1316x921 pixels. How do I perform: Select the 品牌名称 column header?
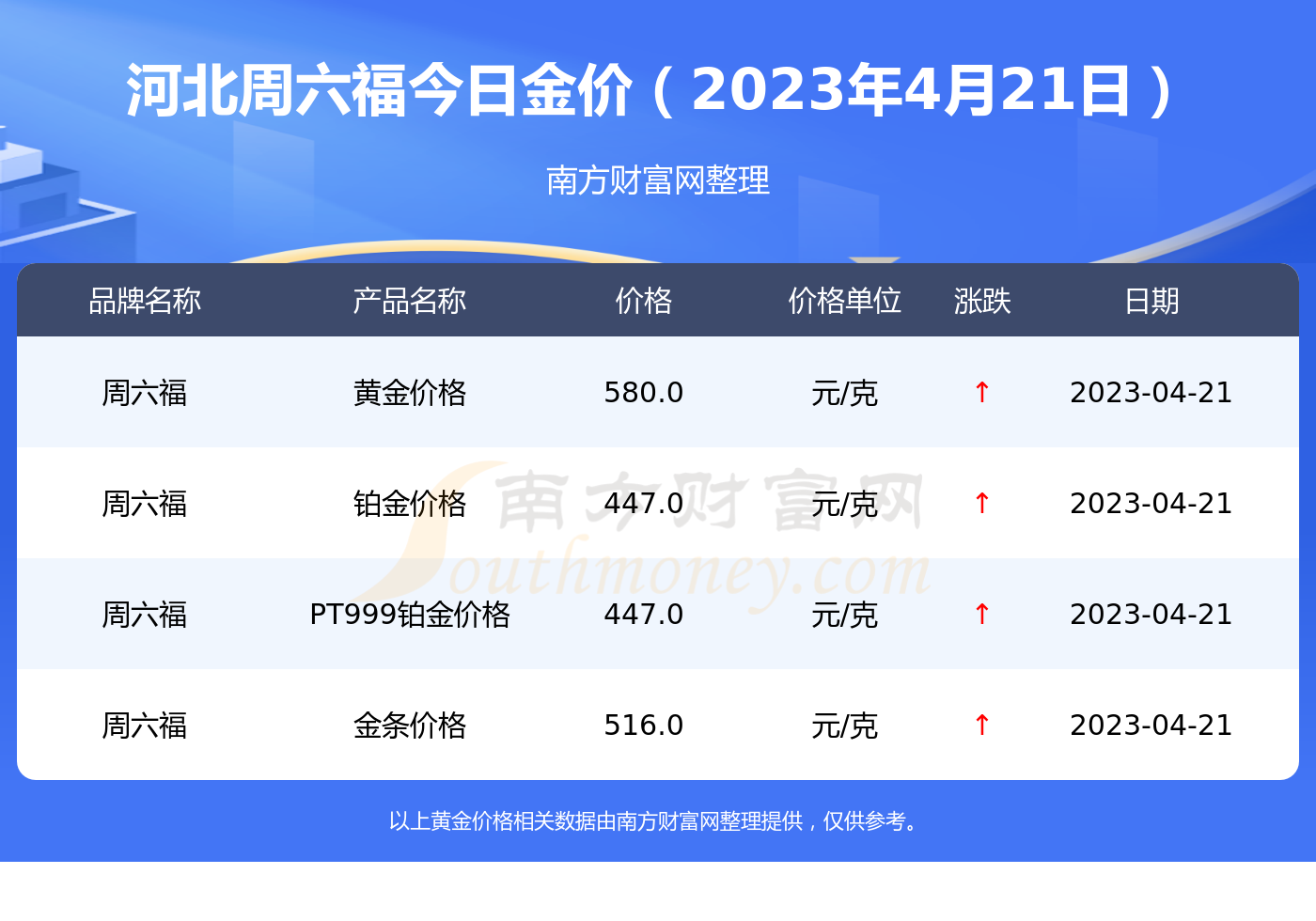click(x=145, y=301)
